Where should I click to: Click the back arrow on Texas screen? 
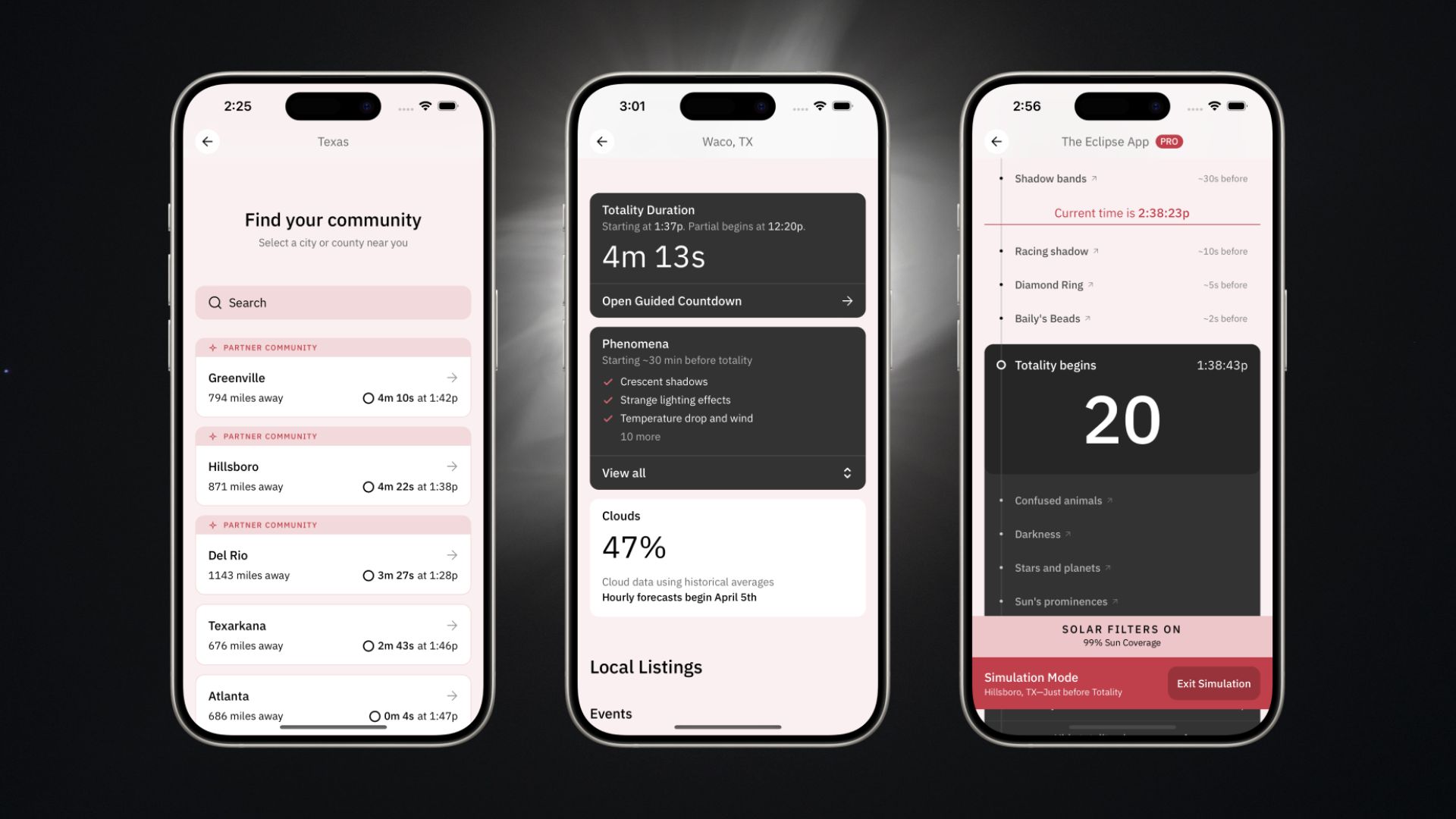pyautogui.click(x=208, y=141)
